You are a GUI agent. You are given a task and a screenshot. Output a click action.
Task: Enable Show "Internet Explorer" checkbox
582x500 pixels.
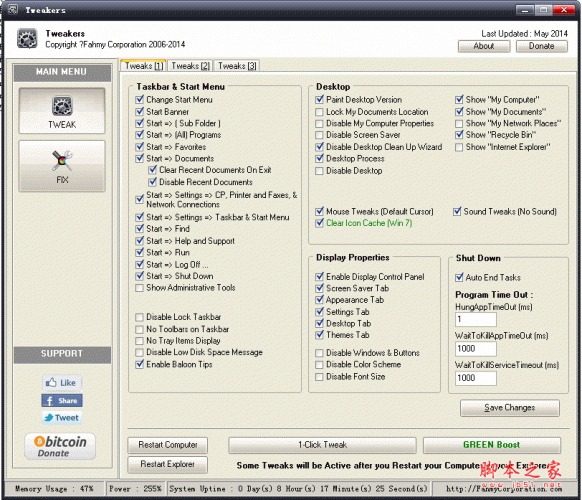pos(459,147)
